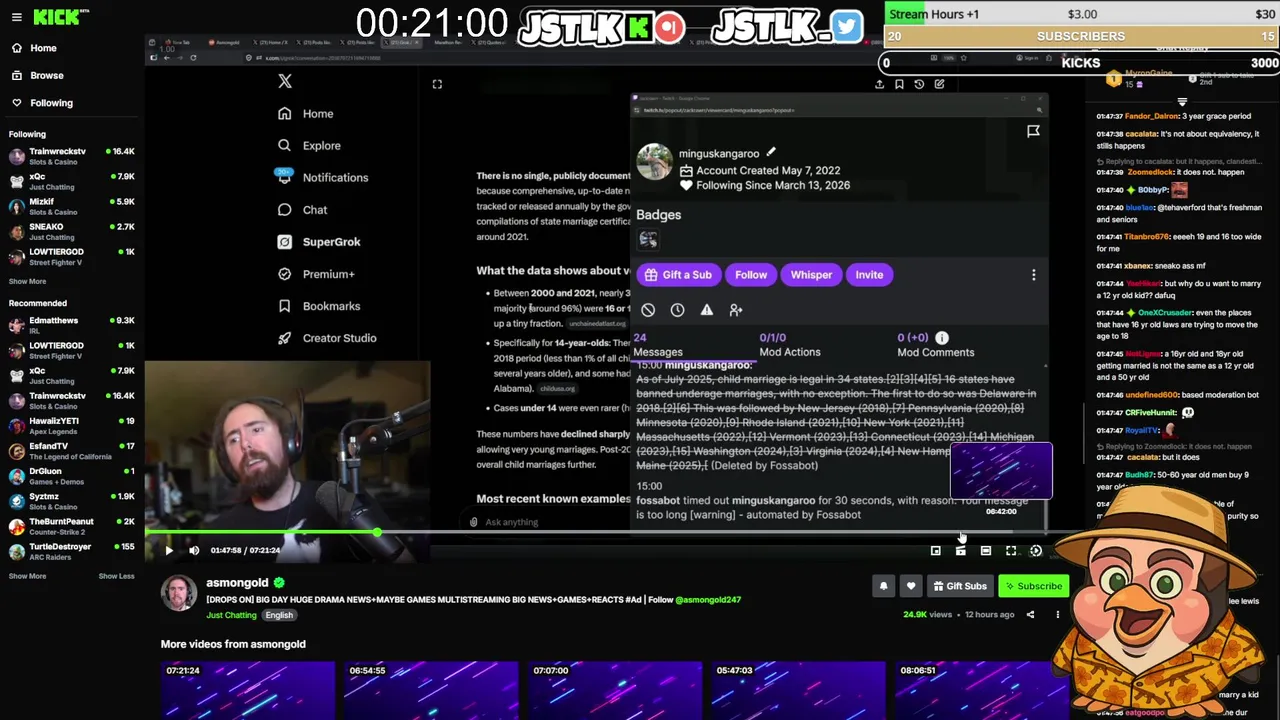Open Premium+ in the X sidebar
This screenshot has width=1280, height=720.
tap(316, 274)
